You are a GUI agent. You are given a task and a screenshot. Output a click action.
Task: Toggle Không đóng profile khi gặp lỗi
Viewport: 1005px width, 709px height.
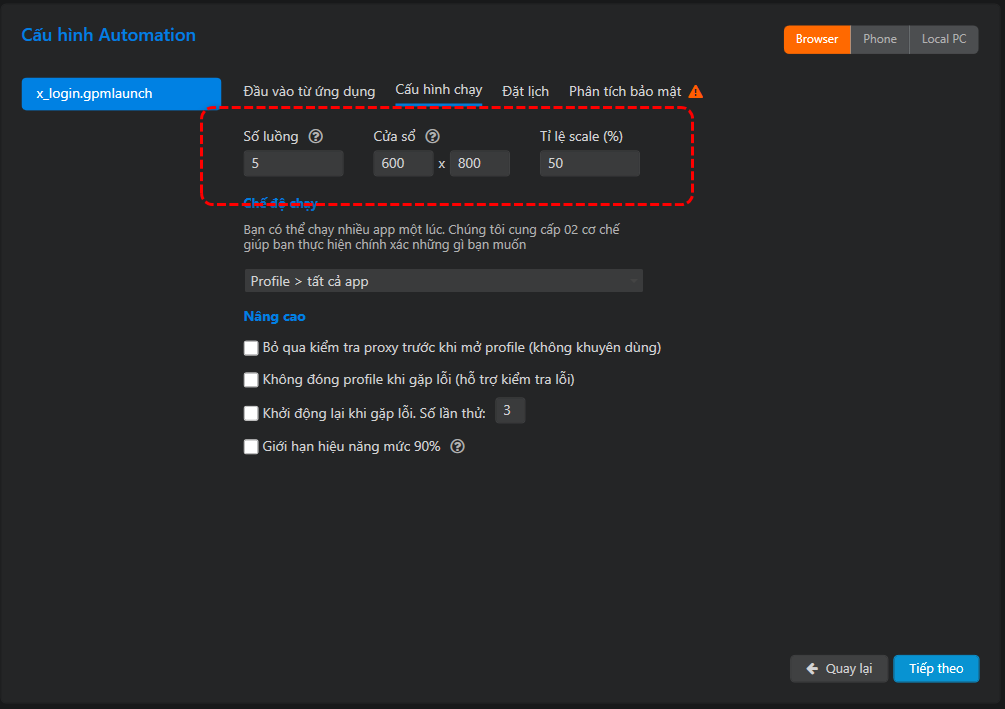(x=251, y=380)
